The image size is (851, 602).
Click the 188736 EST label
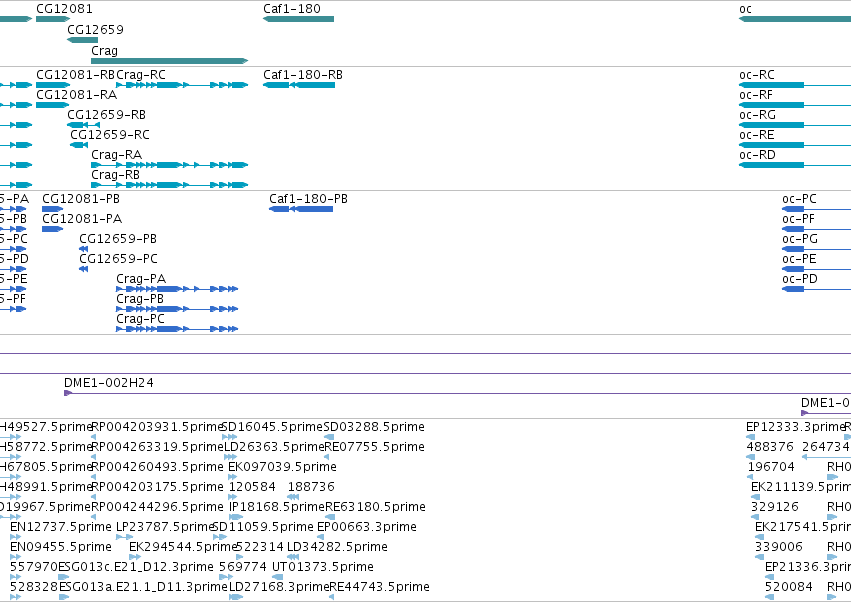(x=311, y=487)
